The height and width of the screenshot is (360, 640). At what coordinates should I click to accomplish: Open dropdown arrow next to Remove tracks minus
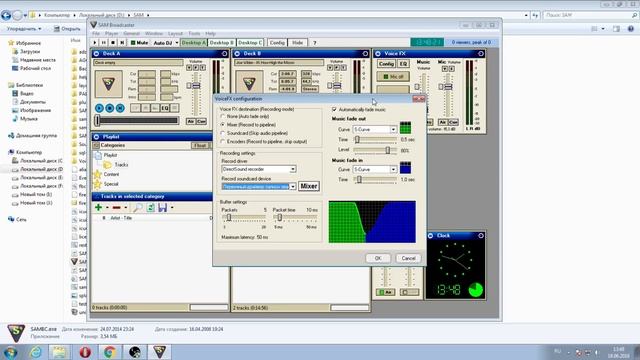coord(126,208)
